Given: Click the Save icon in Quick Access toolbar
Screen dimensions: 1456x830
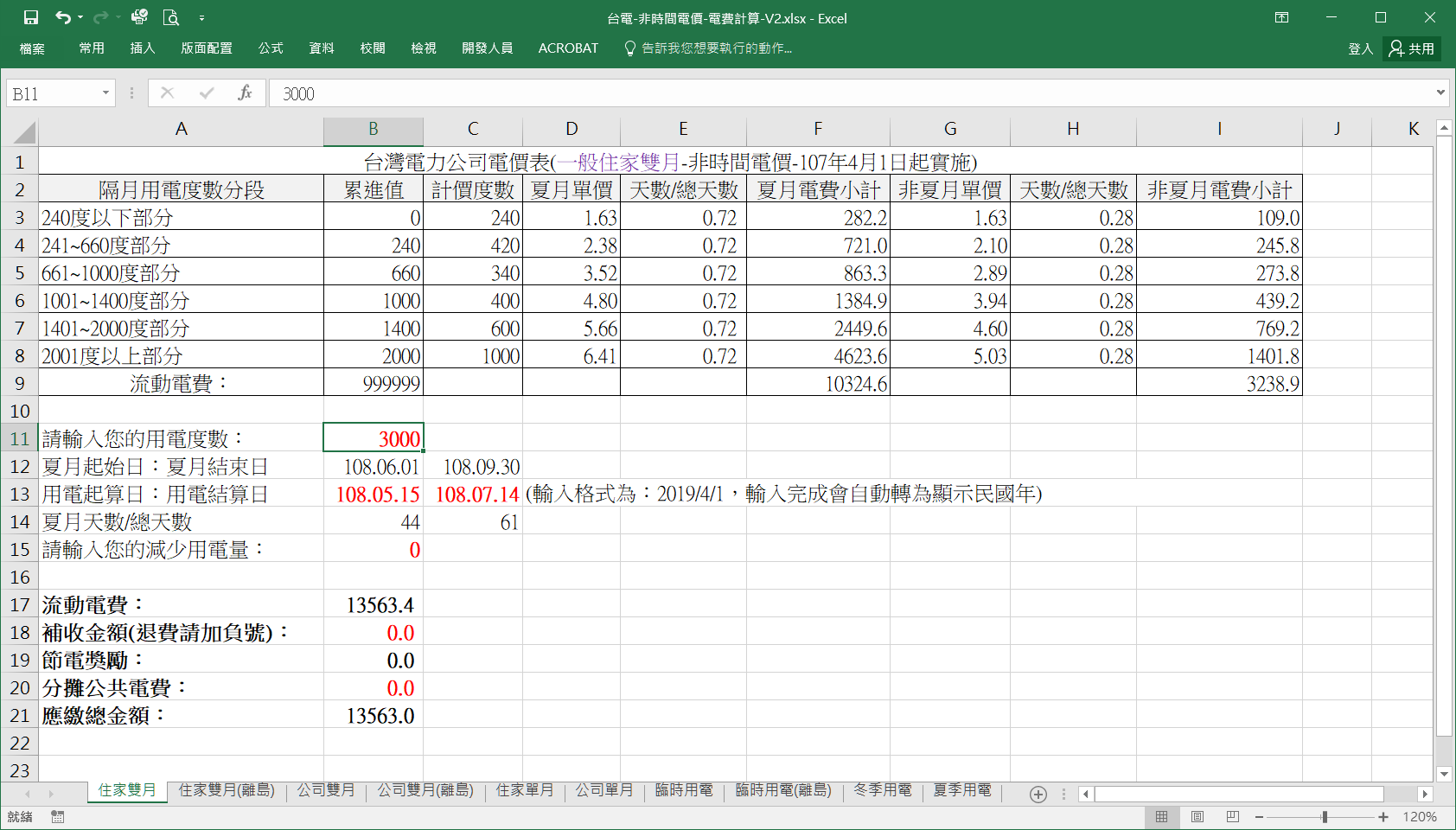Looking at the screenshot, I should pyautogui.click(x=31, y=17).
